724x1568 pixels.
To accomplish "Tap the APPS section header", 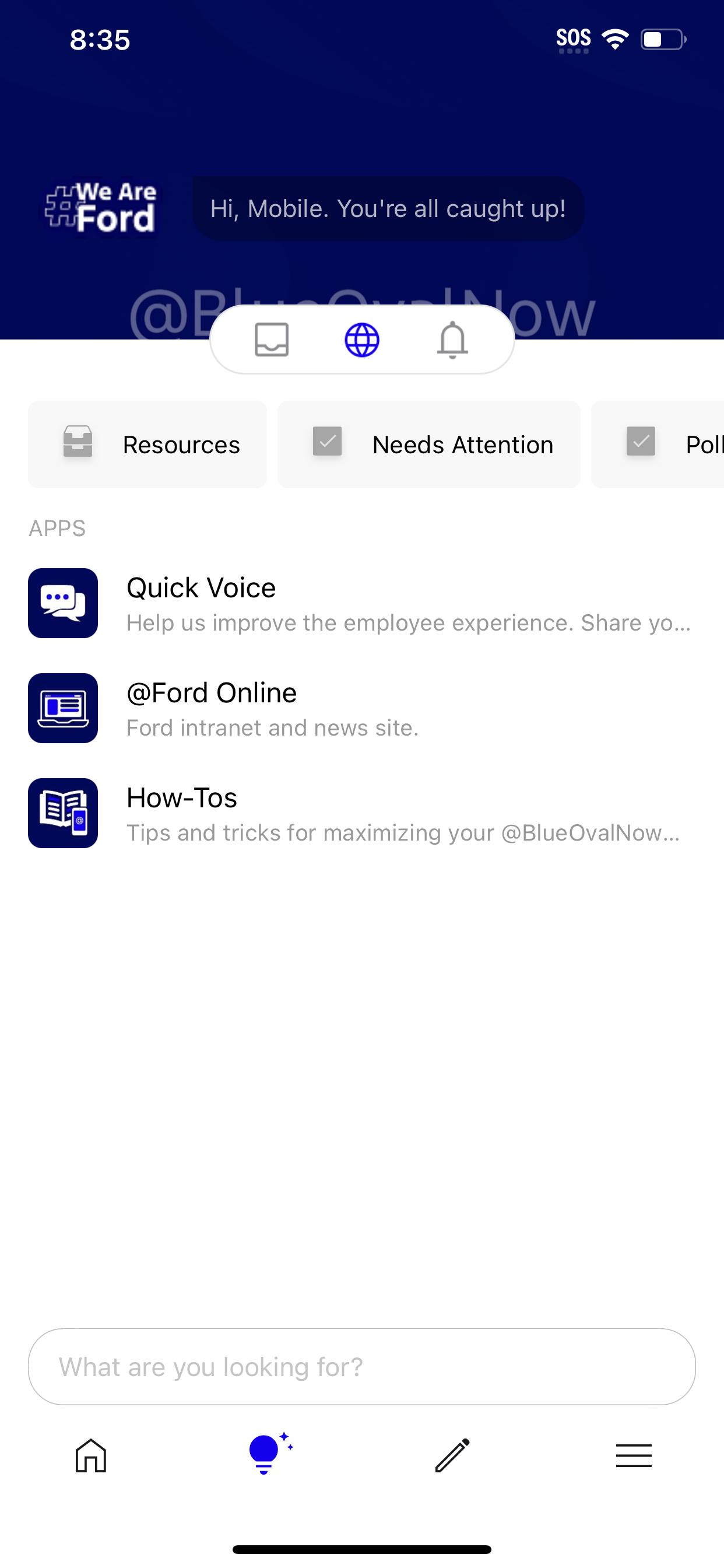I will pos(57,528).
